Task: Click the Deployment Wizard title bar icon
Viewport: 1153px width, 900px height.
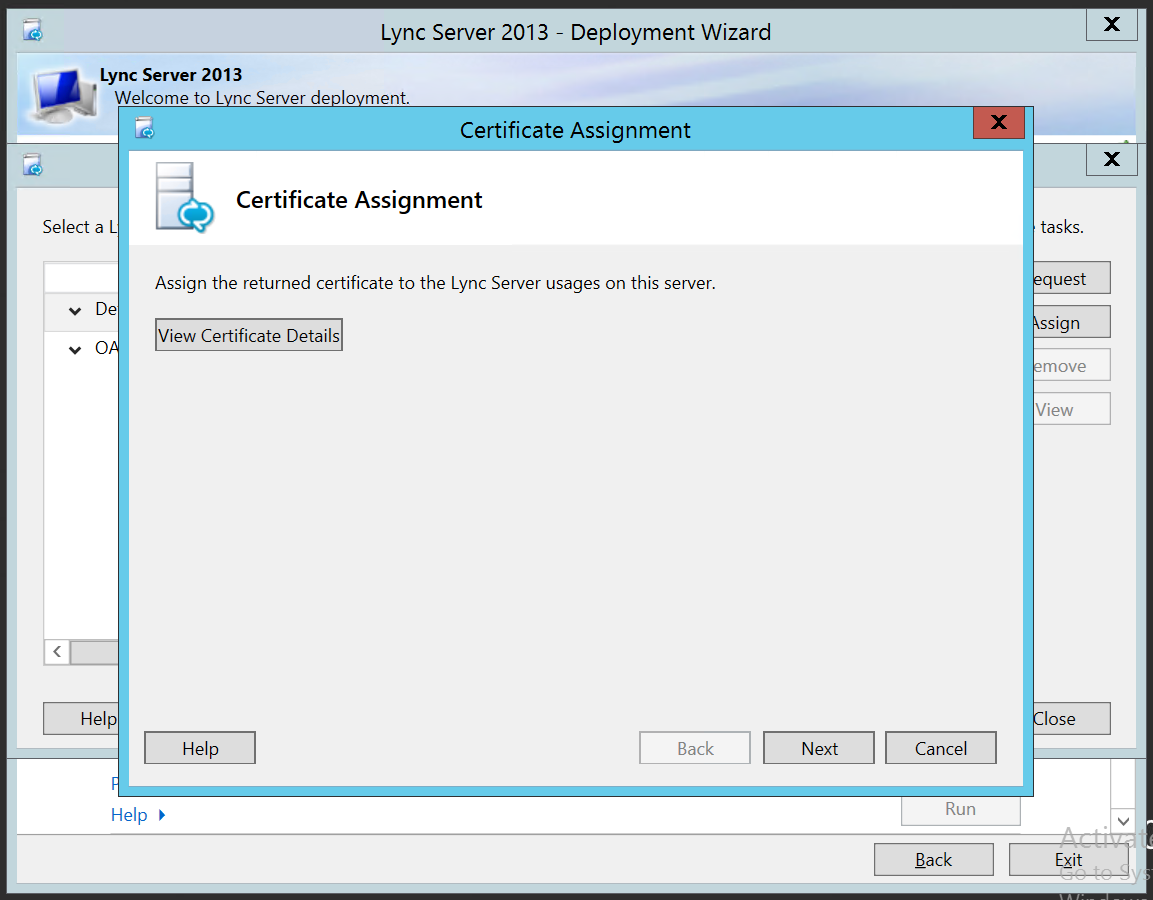Action: 32,31
